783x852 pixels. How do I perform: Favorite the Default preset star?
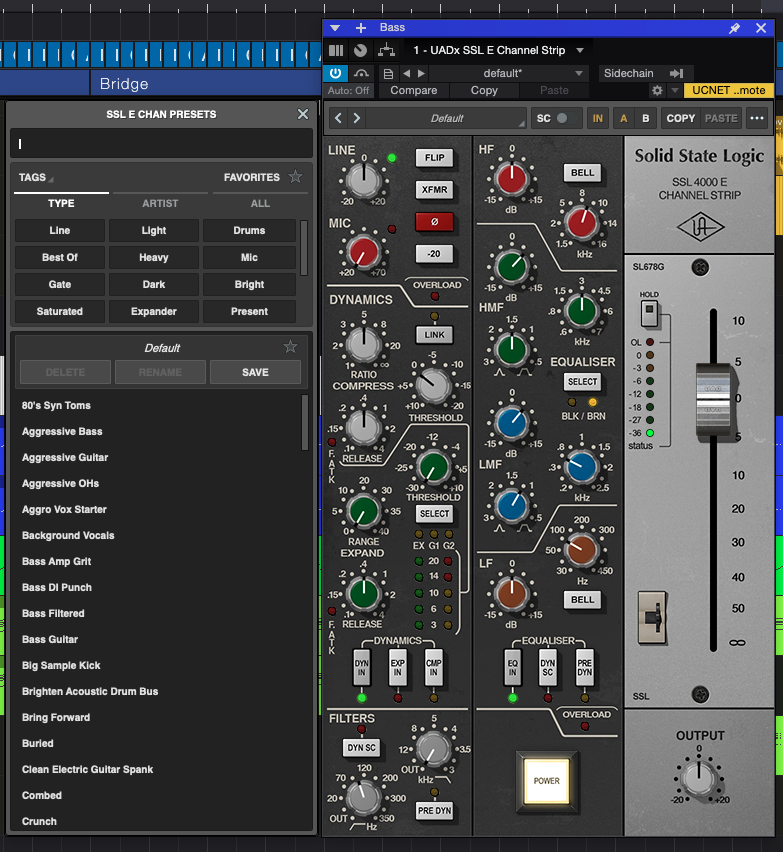[291, 347]
